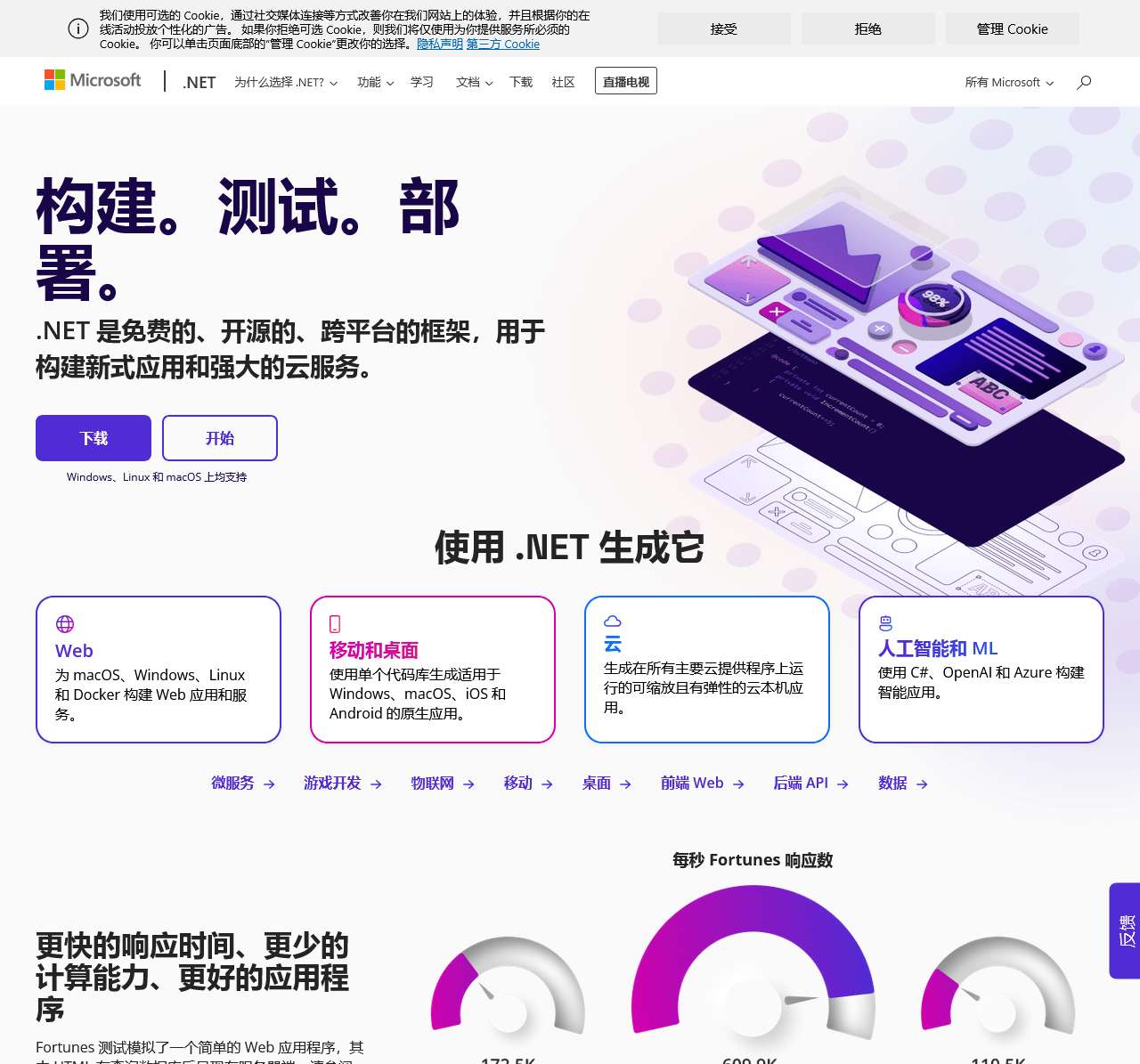The height and width of the screenshot is (1064, 1140).
Task: Click the cookie banner info icon
Action: pos(78,28)
